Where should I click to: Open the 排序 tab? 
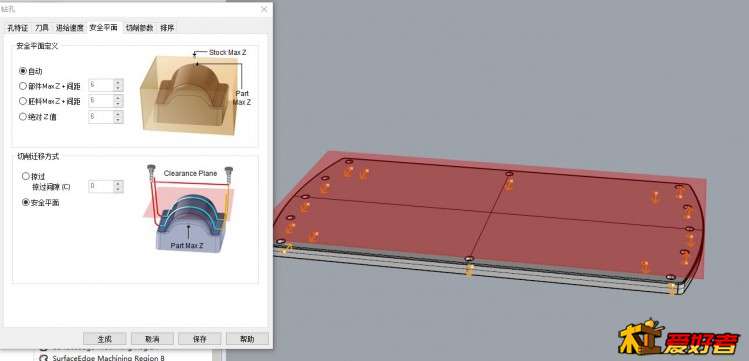coord(167,28)
